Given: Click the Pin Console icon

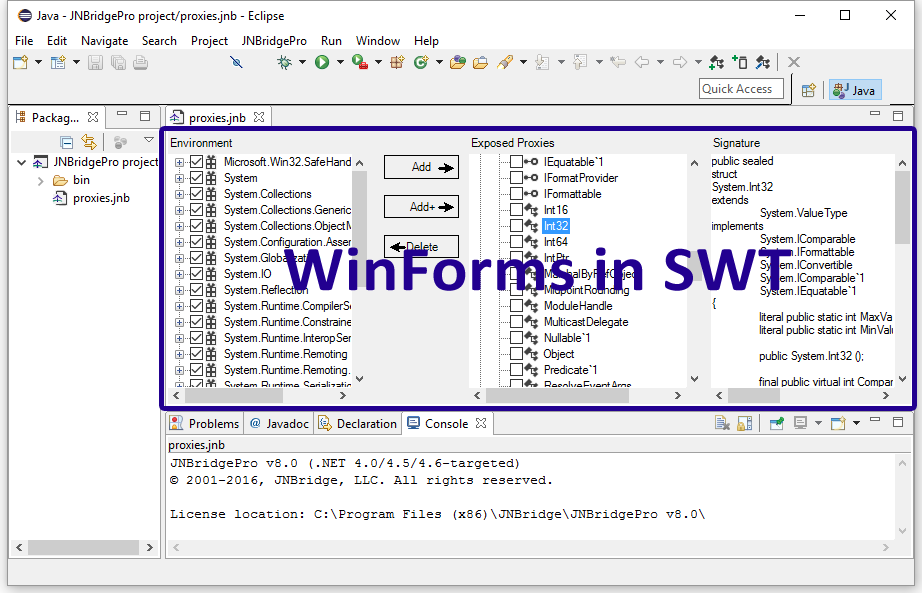Looking at the screenshot, I should point(777,424).
